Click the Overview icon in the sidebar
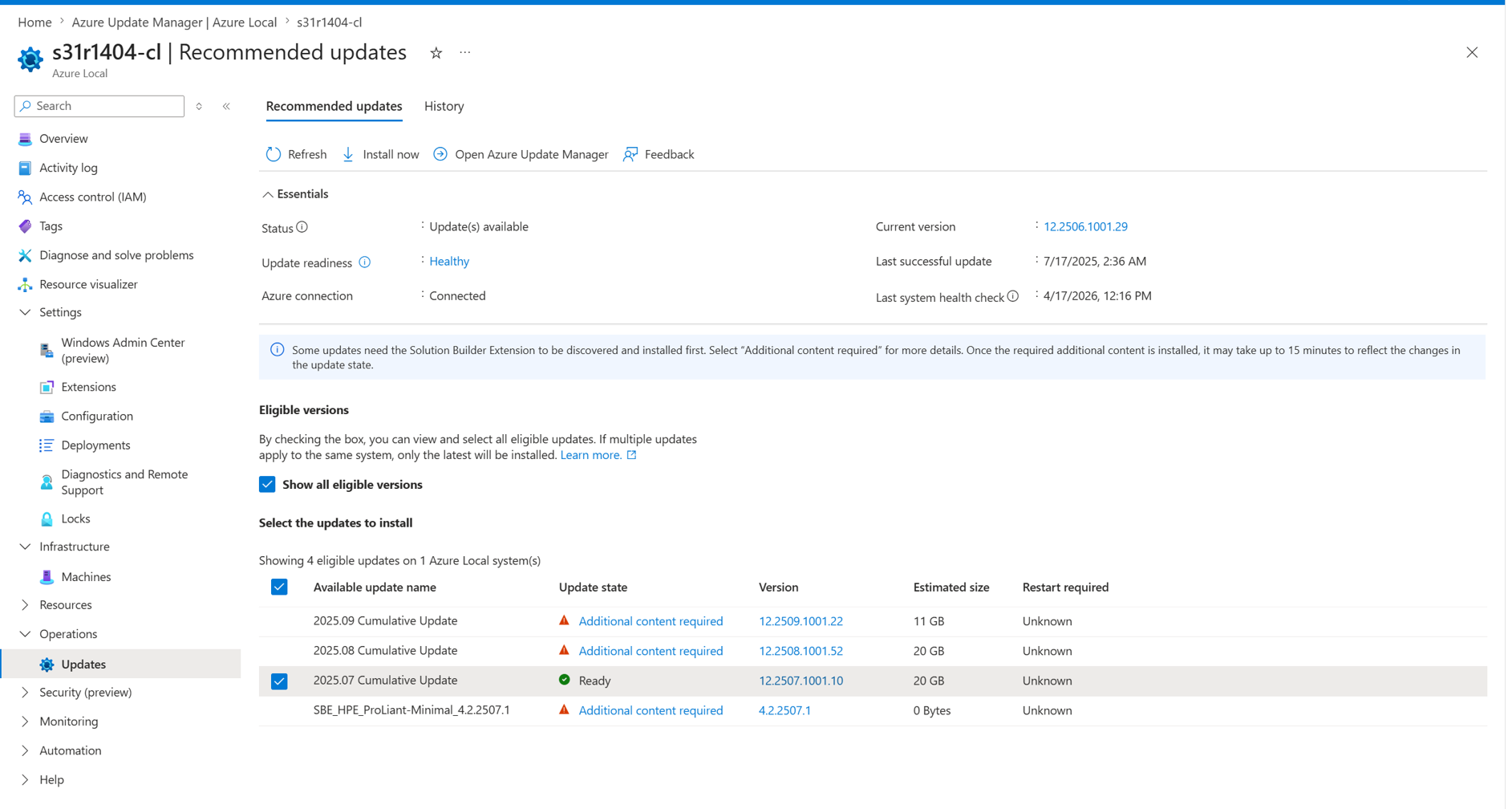Viewport: 1512px width, 809px height. [25, 139]
